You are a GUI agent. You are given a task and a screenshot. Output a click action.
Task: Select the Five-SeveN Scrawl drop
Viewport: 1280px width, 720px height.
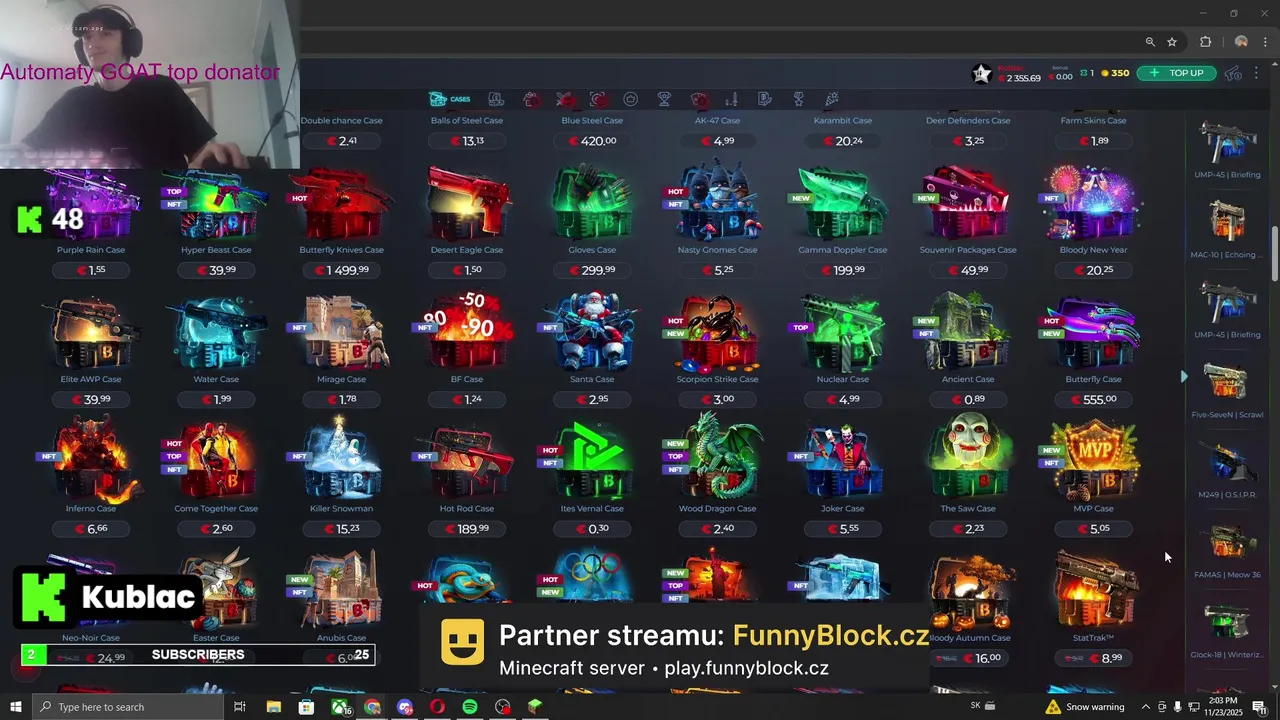click(x=1227, y=389)
